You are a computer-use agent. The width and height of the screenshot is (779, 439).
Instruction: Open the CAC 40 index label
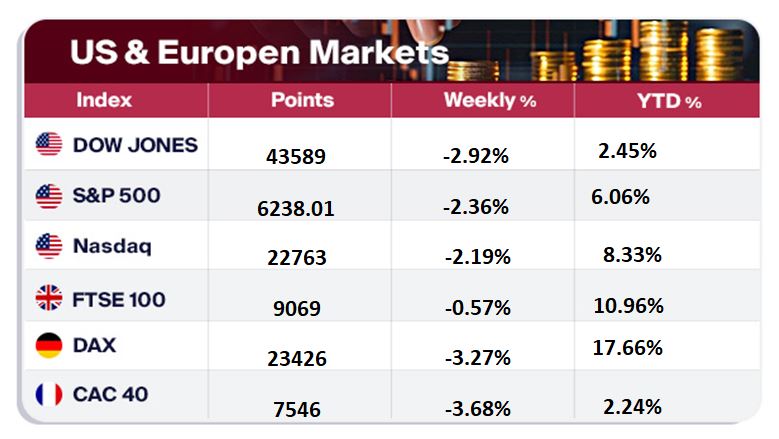[111, 395]
